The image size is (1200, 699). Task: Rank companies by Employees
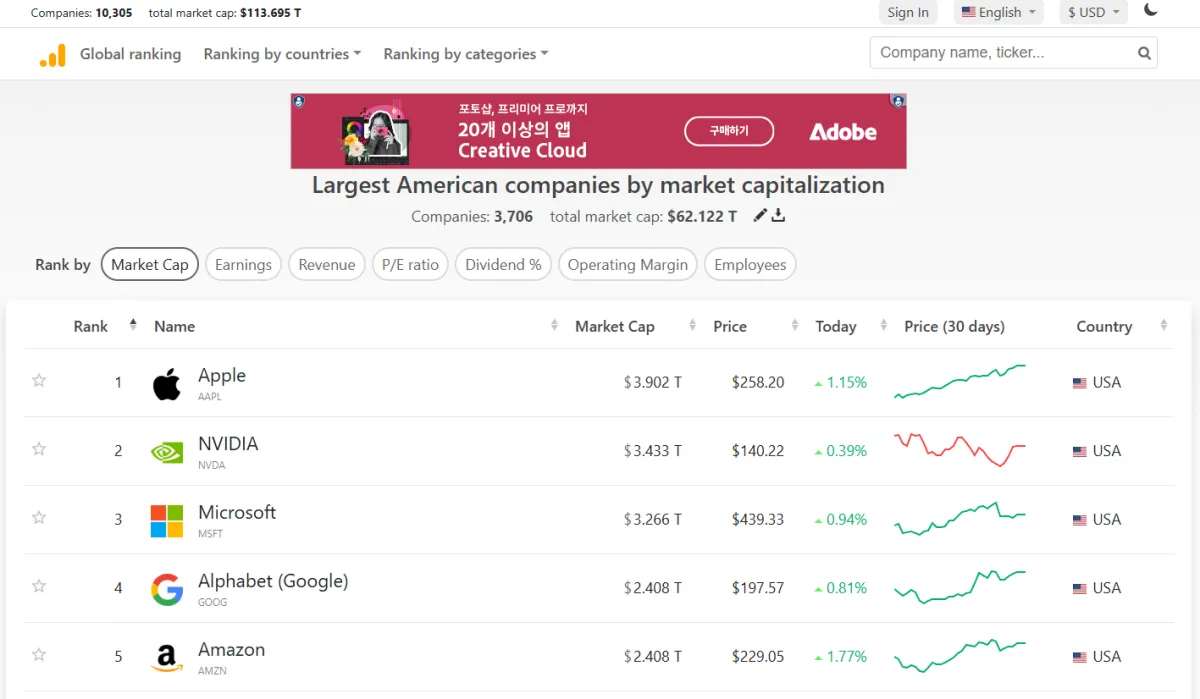(750, 264)
